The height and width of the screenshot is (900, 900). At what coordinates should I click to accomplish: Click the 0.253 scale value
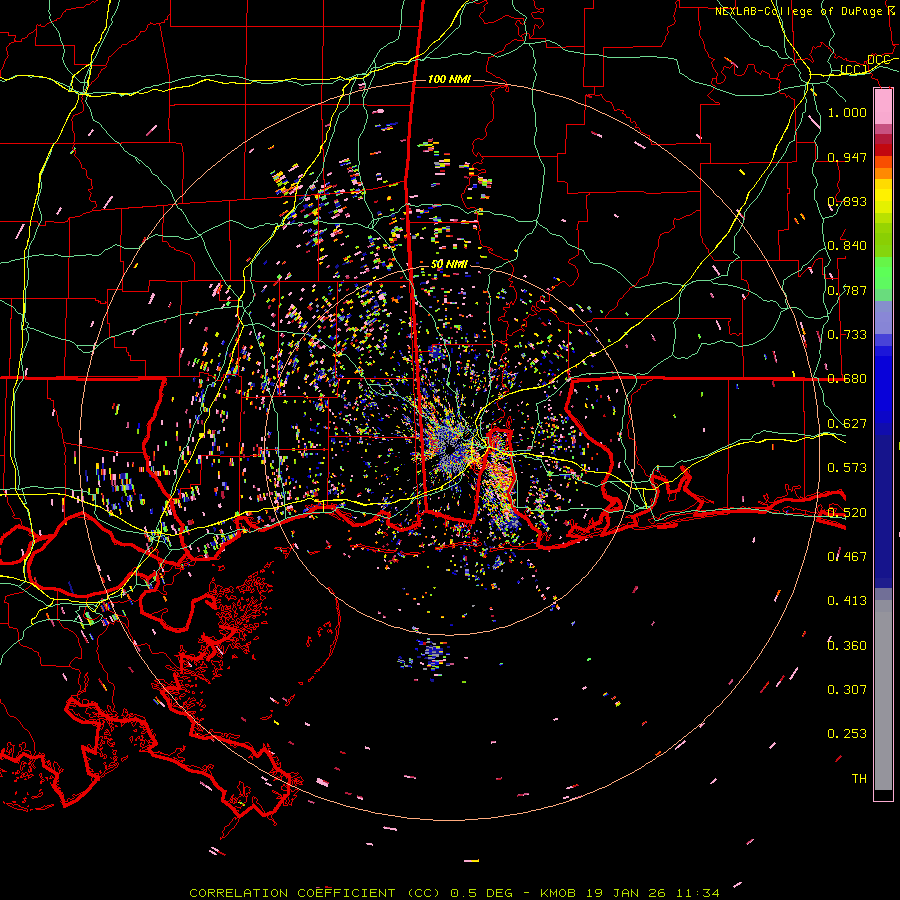coord(847,734)
